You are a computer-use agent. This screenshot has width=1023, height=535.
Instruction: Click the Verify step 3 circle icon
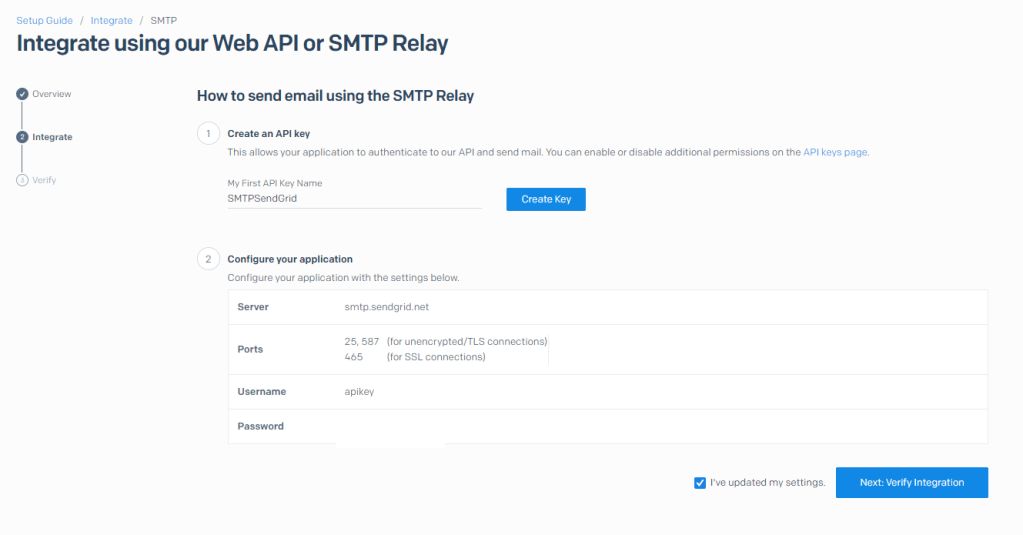[22, 180]
